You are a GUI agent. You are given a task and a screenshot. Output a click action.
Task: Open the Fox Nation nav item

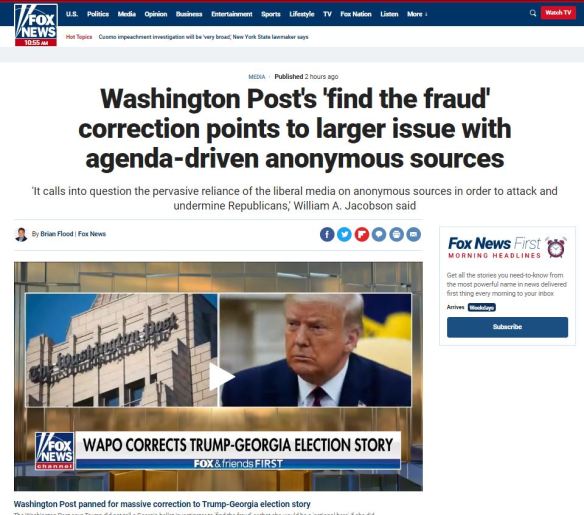[x=356, y=14]
